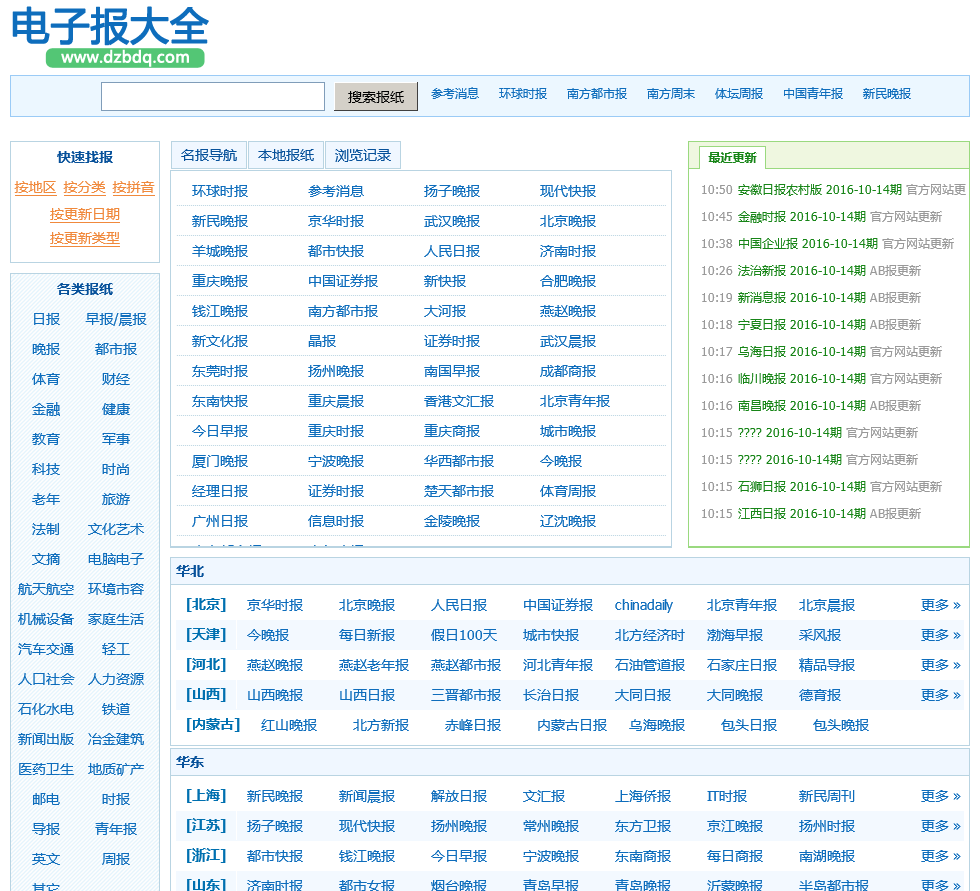Open 常州晚报 in the 江苏 row
This screenshot has height=891, width=980.
click(551, 826)
